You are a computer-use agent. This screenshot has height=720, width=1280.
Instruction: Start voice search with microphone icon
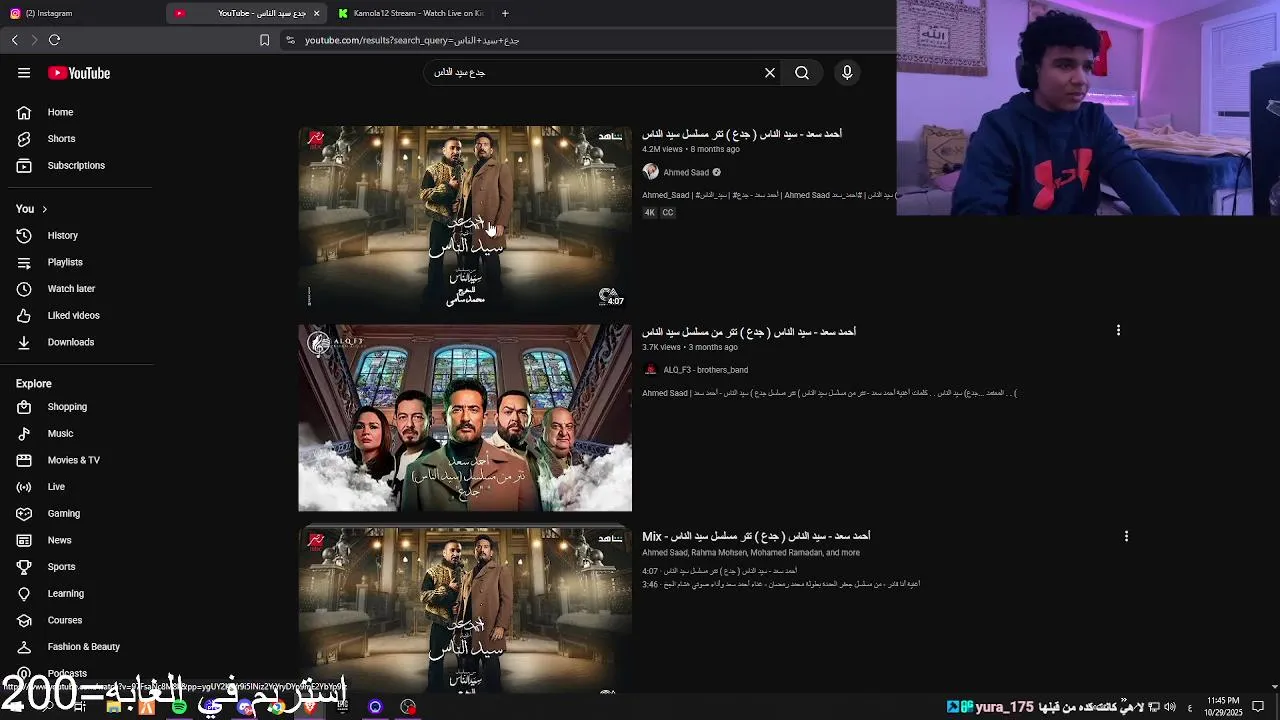point(847,73)
